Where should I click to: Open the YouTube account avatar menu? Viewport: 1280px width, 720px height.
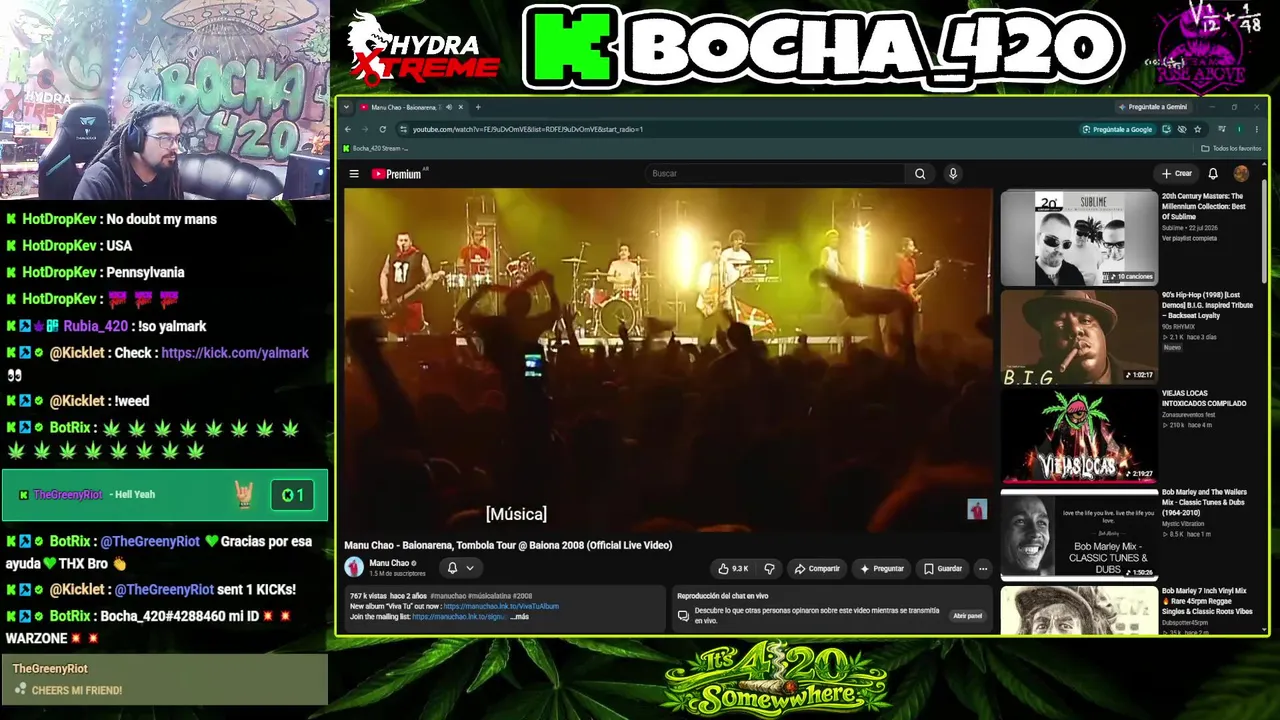click(1241, 174)
